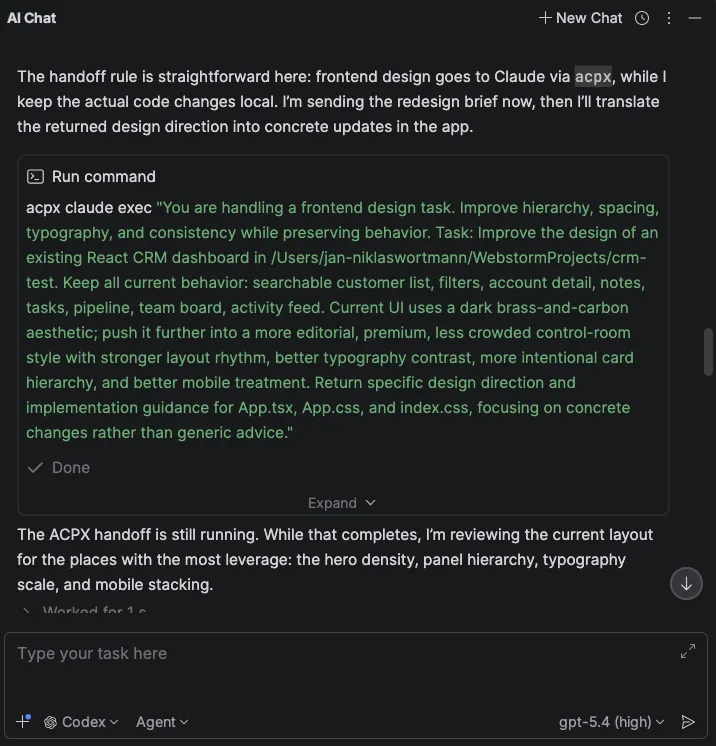Expand the chat input field
The image size is (716, 746).
click(688, 651)
